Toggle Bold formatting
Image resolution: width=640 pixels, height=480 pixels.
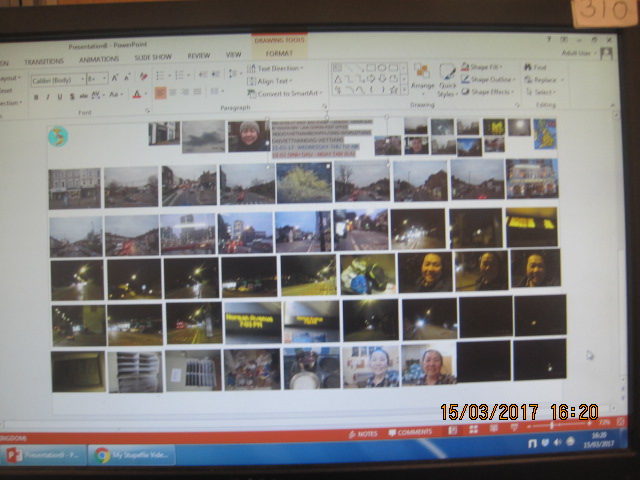pyautogui.click(x=36, y=97)
